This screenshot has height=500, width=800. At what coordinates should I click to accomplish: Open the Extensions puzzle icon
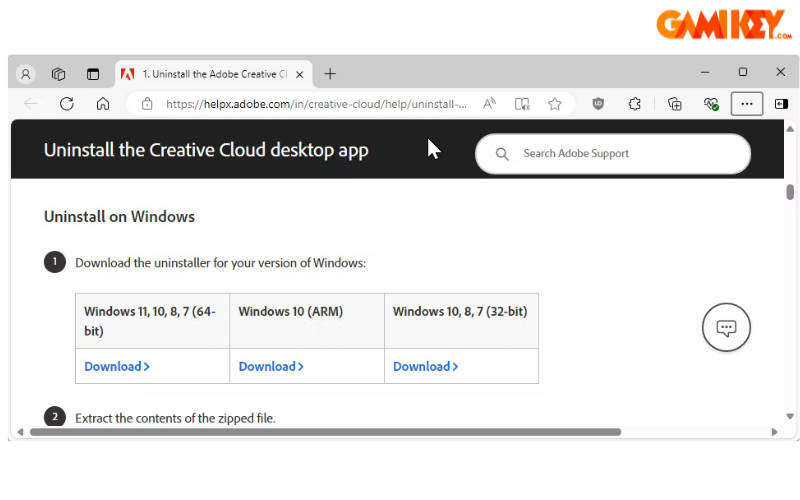pos(634,104)
